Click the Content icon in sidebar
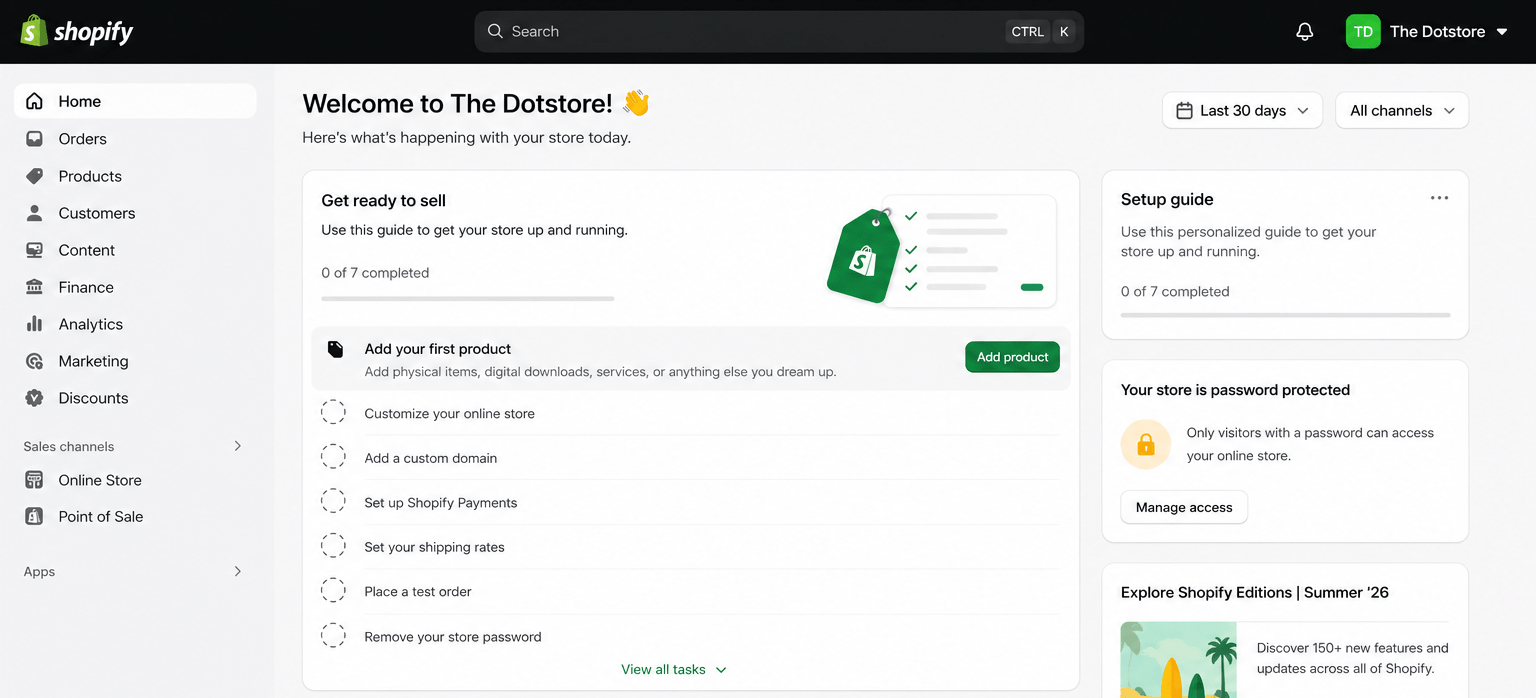 (x=34, y=250)
